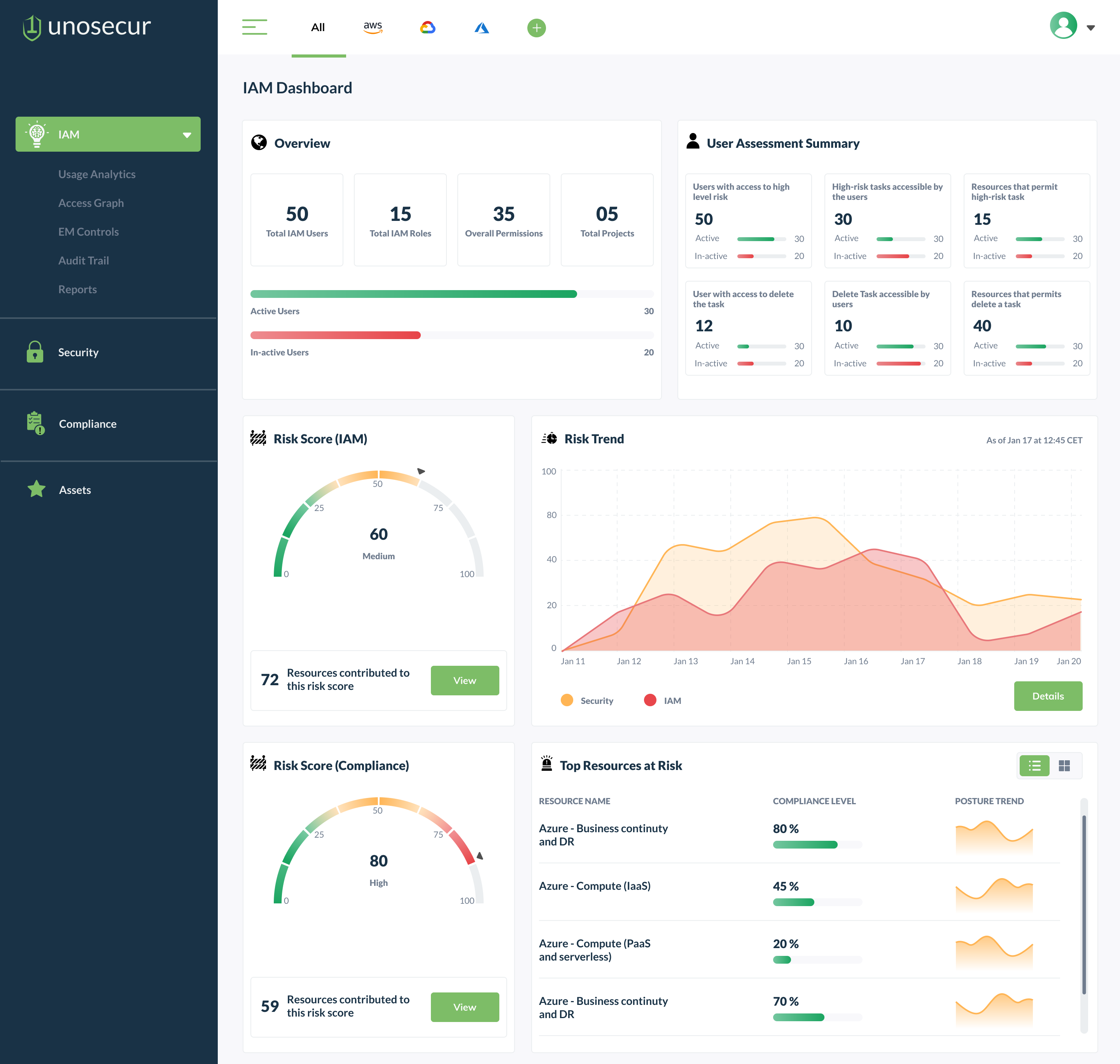Select the Google Cloud integration icon
The width and height of the screenshot is (1120, 1064).
[x=428, y=27]
